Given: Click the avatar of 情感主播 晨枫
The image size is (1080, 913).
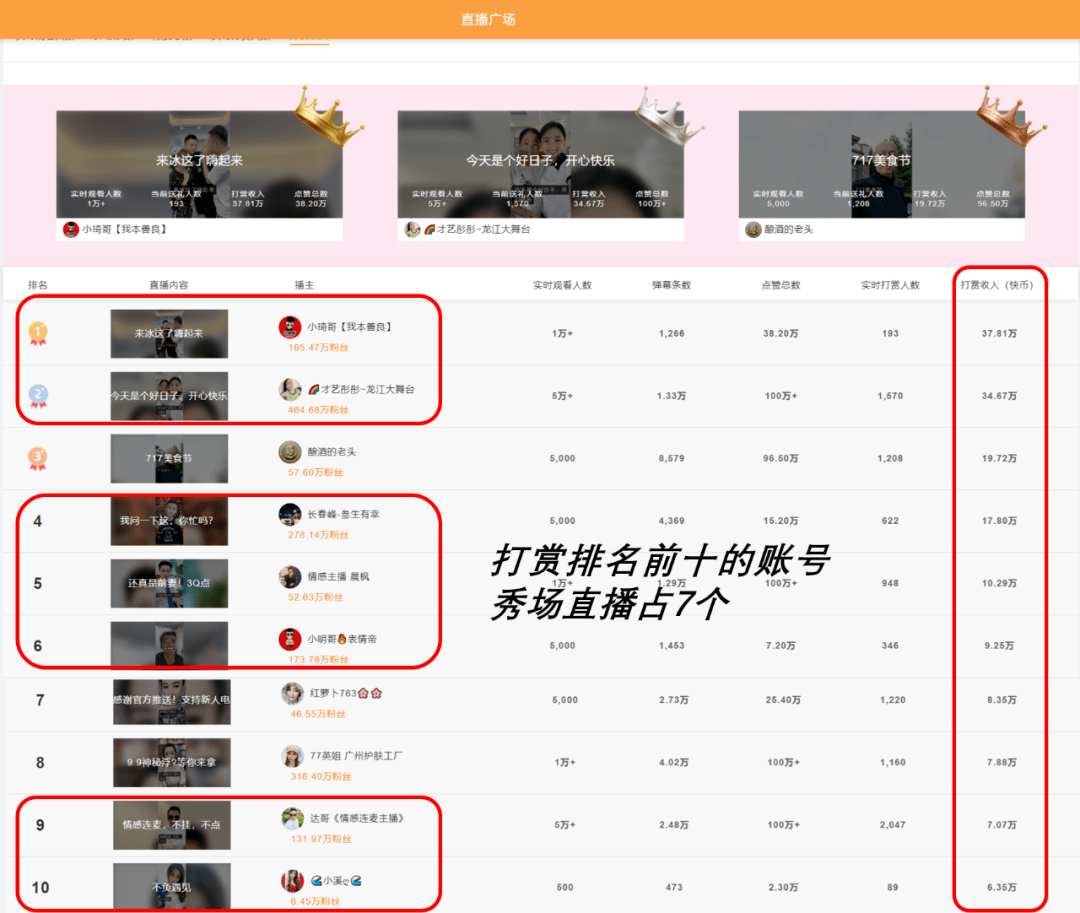Looking at the screenshot, I should (290, 576).
